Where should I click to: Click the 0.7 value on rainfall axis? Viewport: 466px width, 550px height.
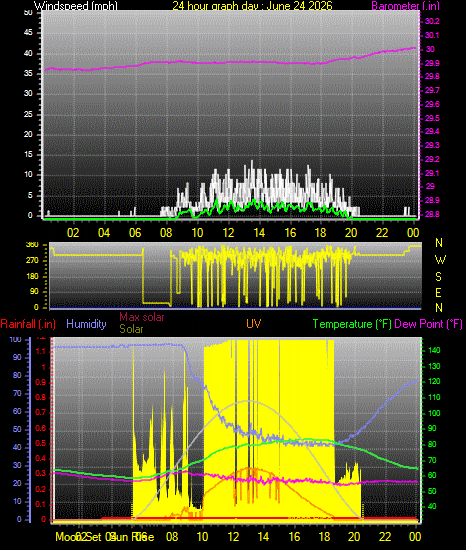41,412
